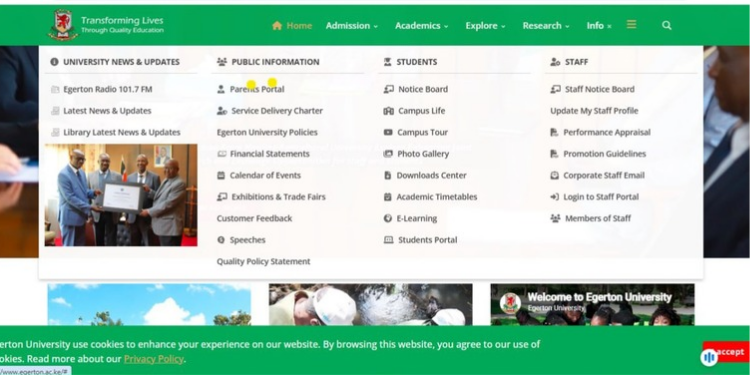Click the Downloads Center text
This screenshot has height=375, width=750.
tap(431, 176)
